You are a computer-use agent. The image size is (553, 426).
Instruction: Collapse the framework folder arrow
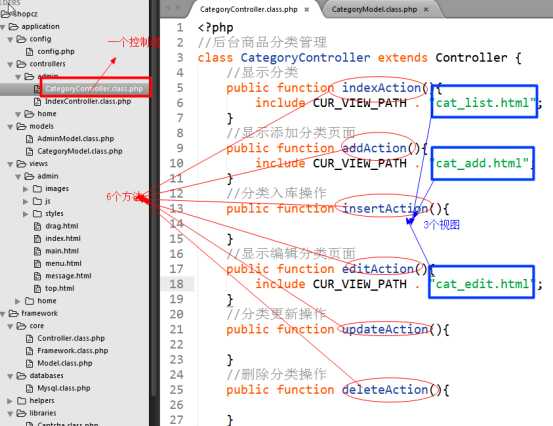(3, 314)
